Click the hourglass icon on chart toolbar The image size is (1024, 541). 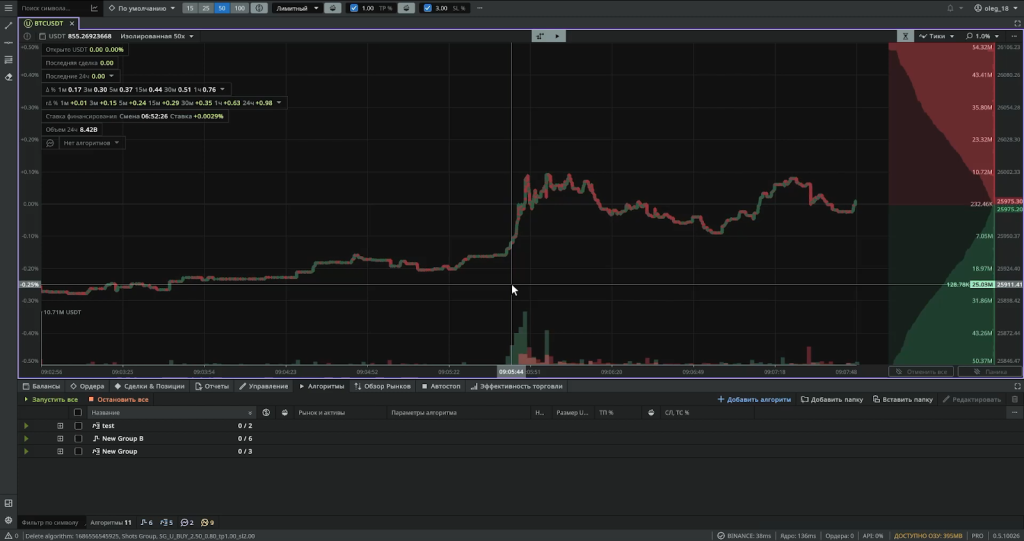(x=904, y=36)
